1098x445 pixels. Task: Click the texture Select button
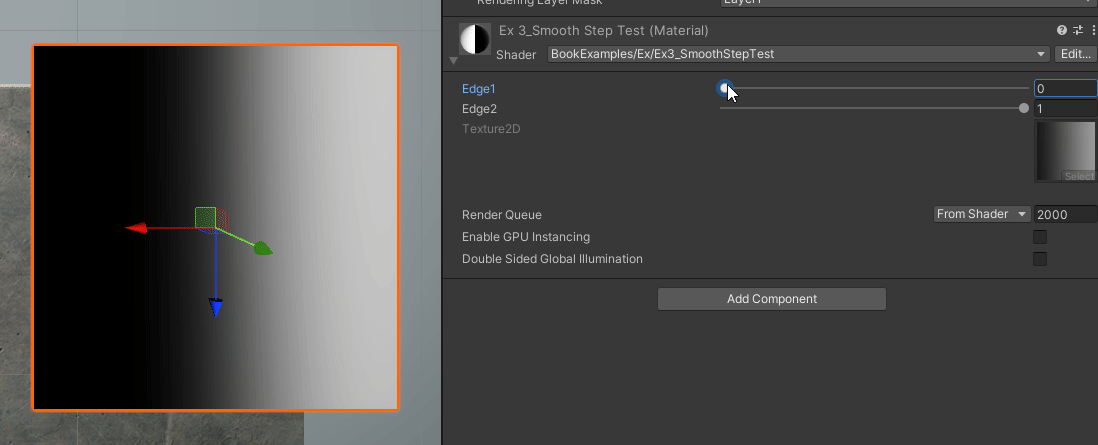[1078, 176]
